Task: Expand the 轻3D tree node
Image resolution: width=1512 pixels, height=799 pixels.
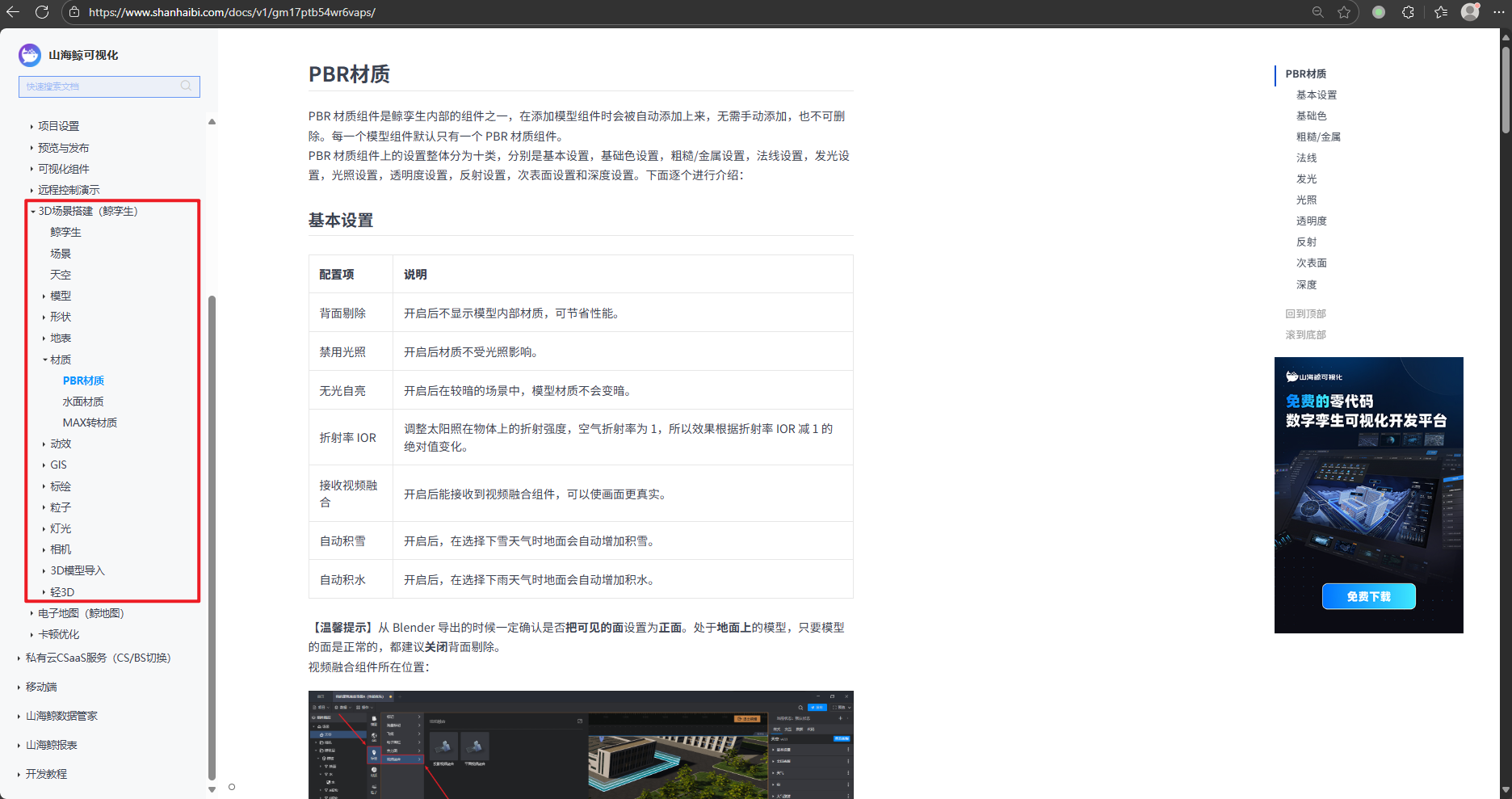Action: point(44,592)
